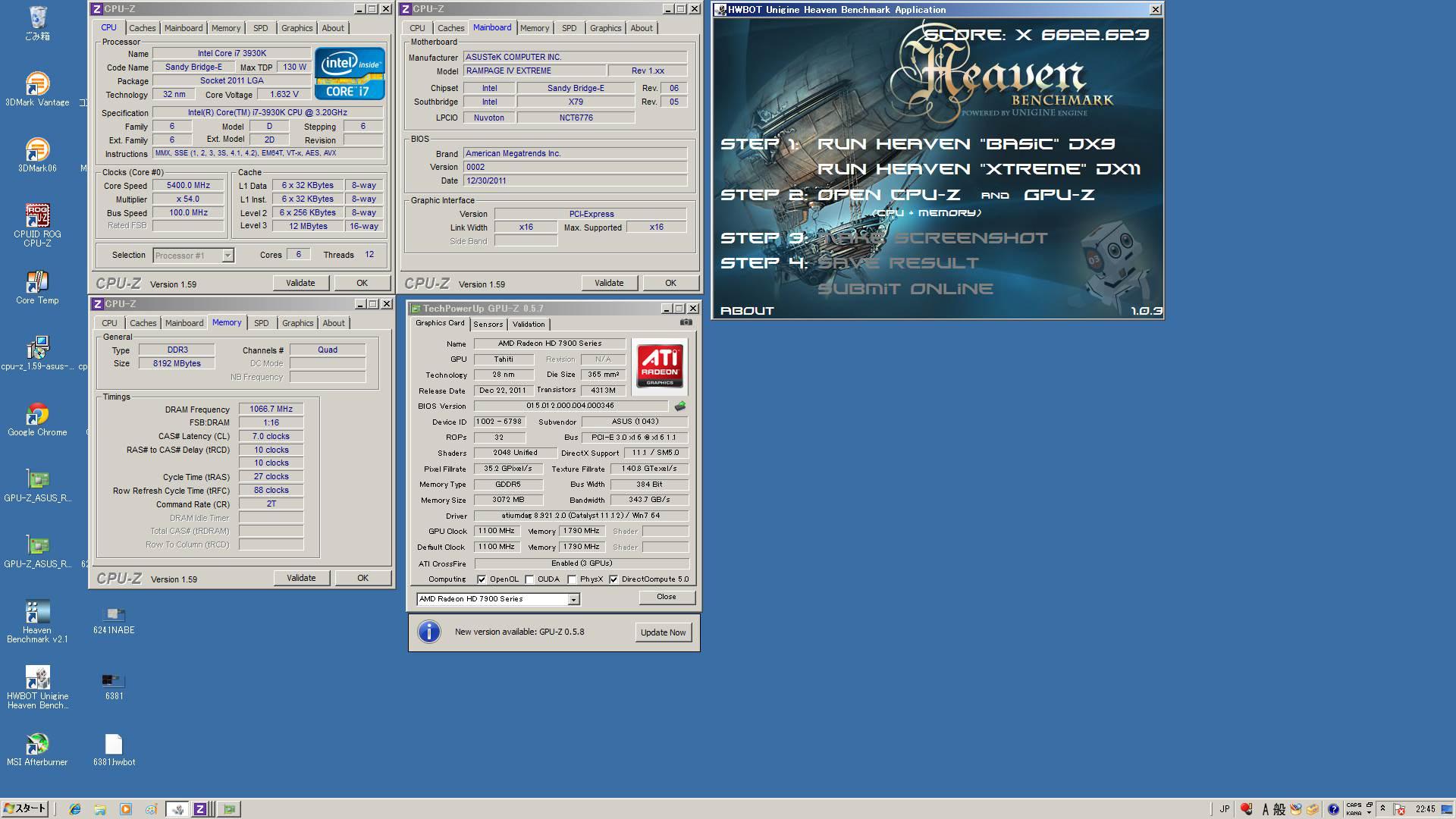Open the Recycle Bin desktop icon
Screen dimensions: 1456x819
(x=37, y=23)
